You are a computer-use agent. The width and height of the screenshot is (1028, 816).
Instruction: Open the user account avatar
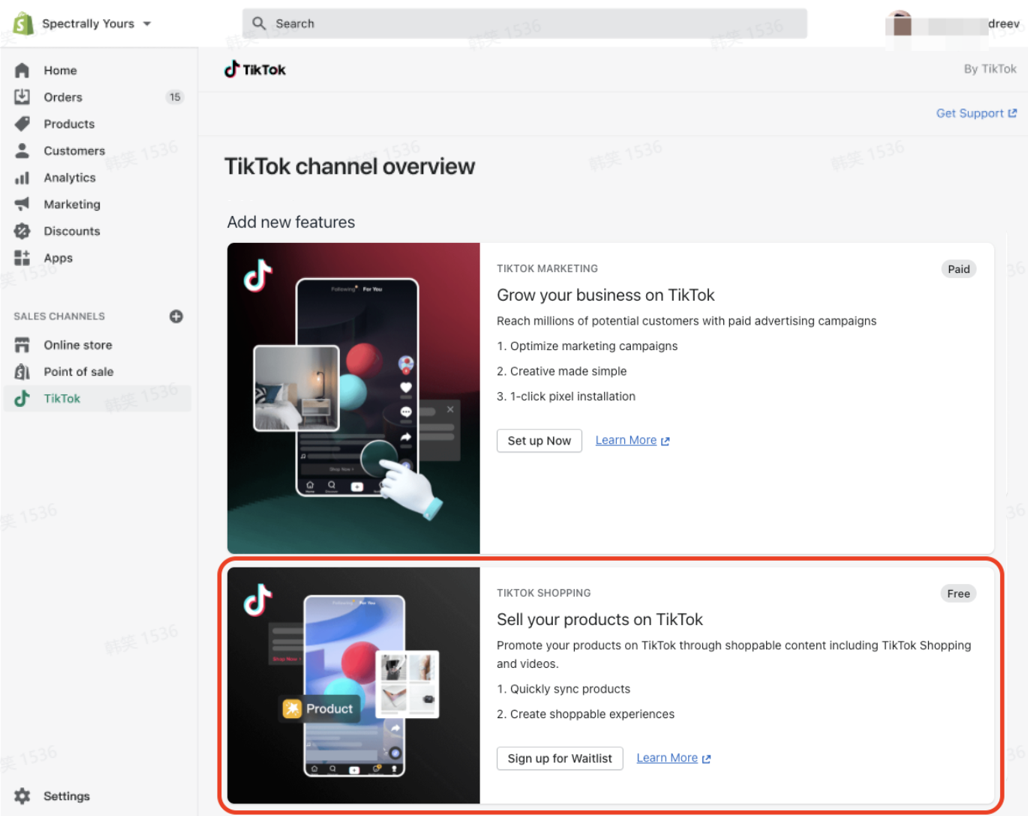point(902,24)
